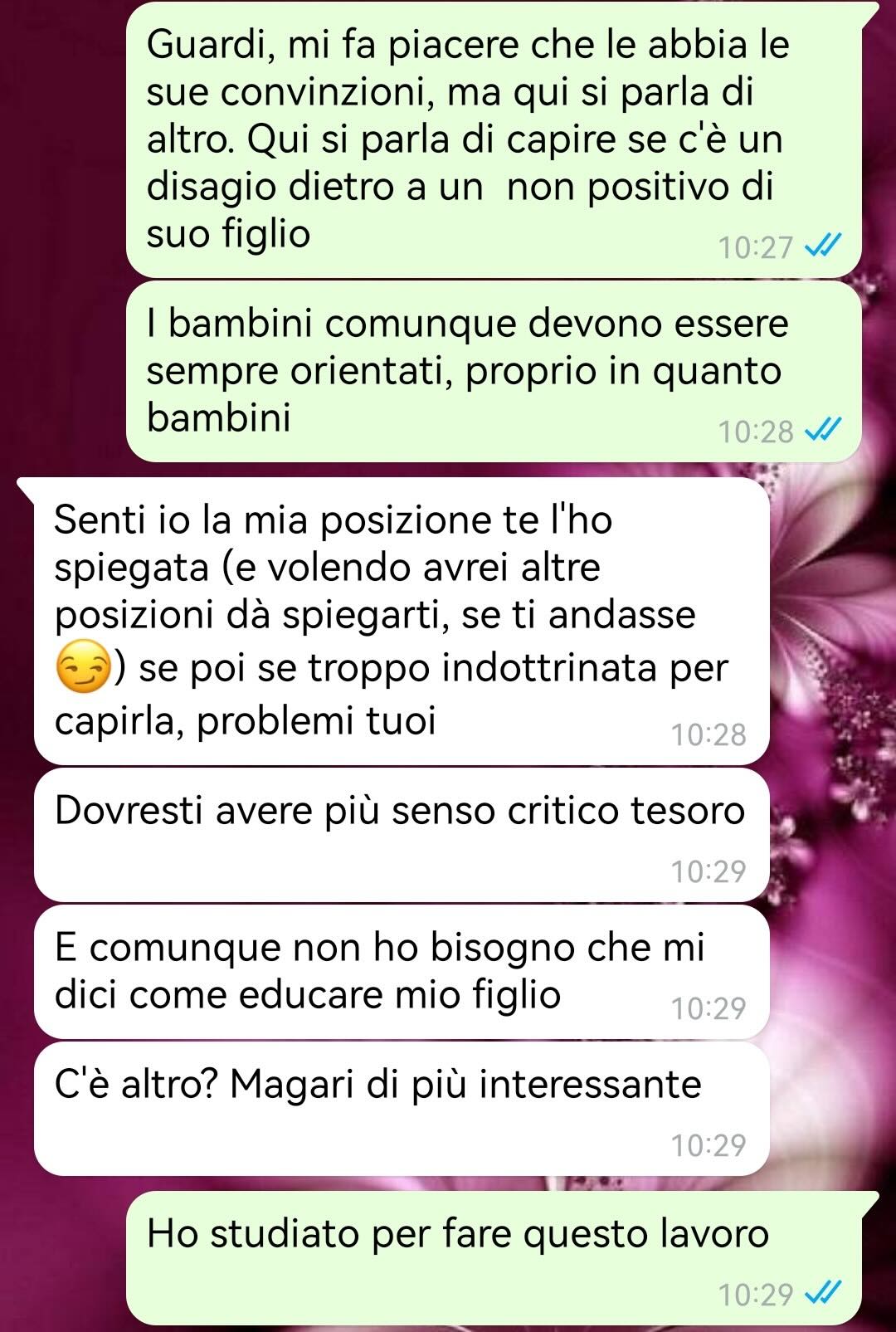This screenshot has width=896, height=1332.
Task: Tap the blue double-check on the 10:27 message
Action: [823, 246]
